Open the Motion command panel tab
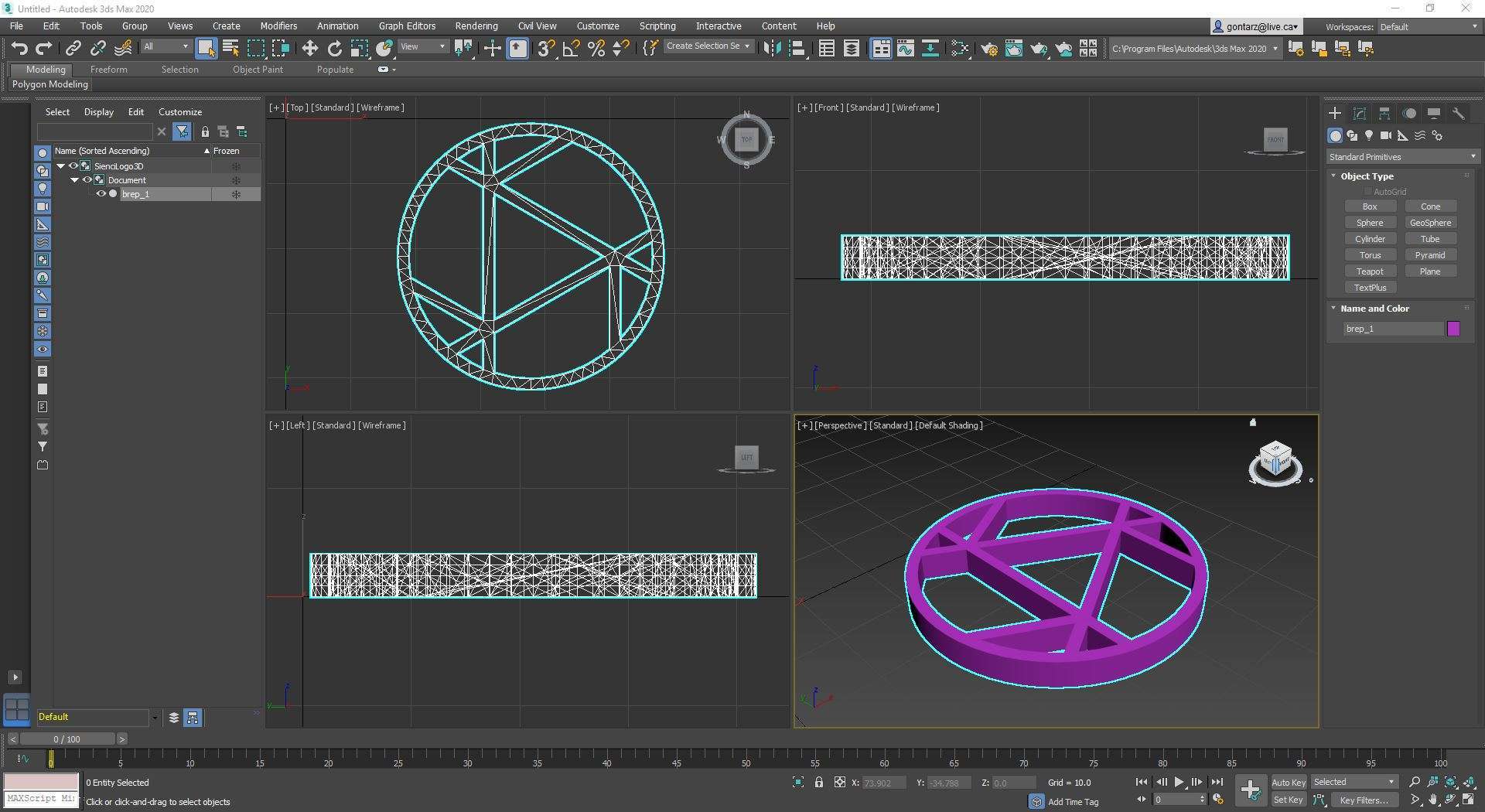 tap(1409, 114)
